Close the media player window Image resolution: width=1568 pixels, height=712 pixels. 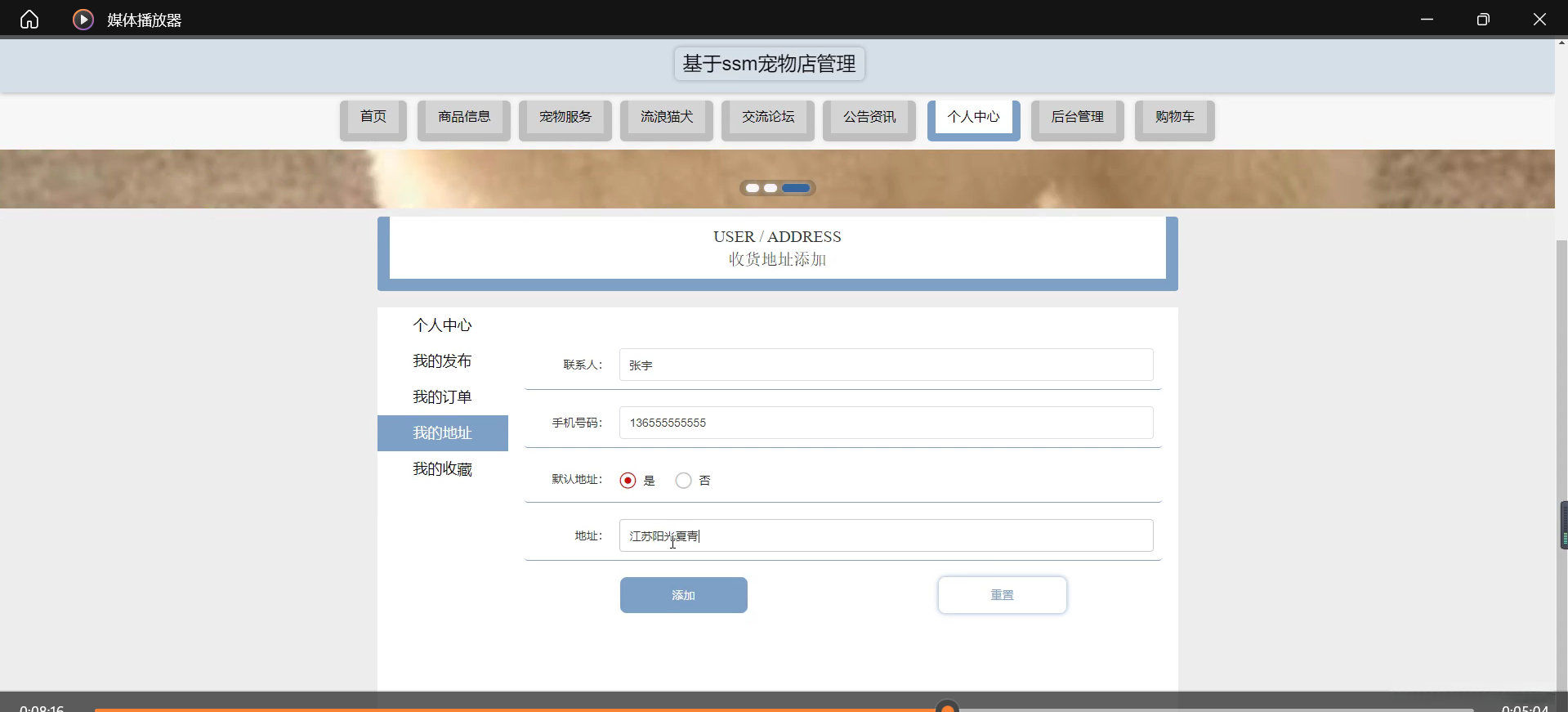tap(1539, 19)
